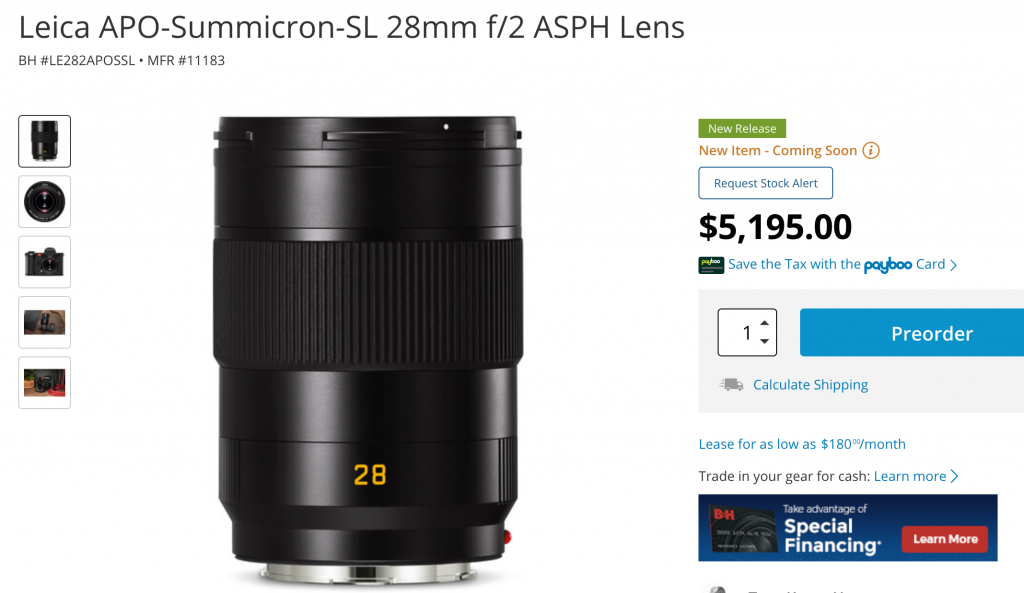Click the chevron after Payboo Card
Screen dimensions: 1024x593
953,264
